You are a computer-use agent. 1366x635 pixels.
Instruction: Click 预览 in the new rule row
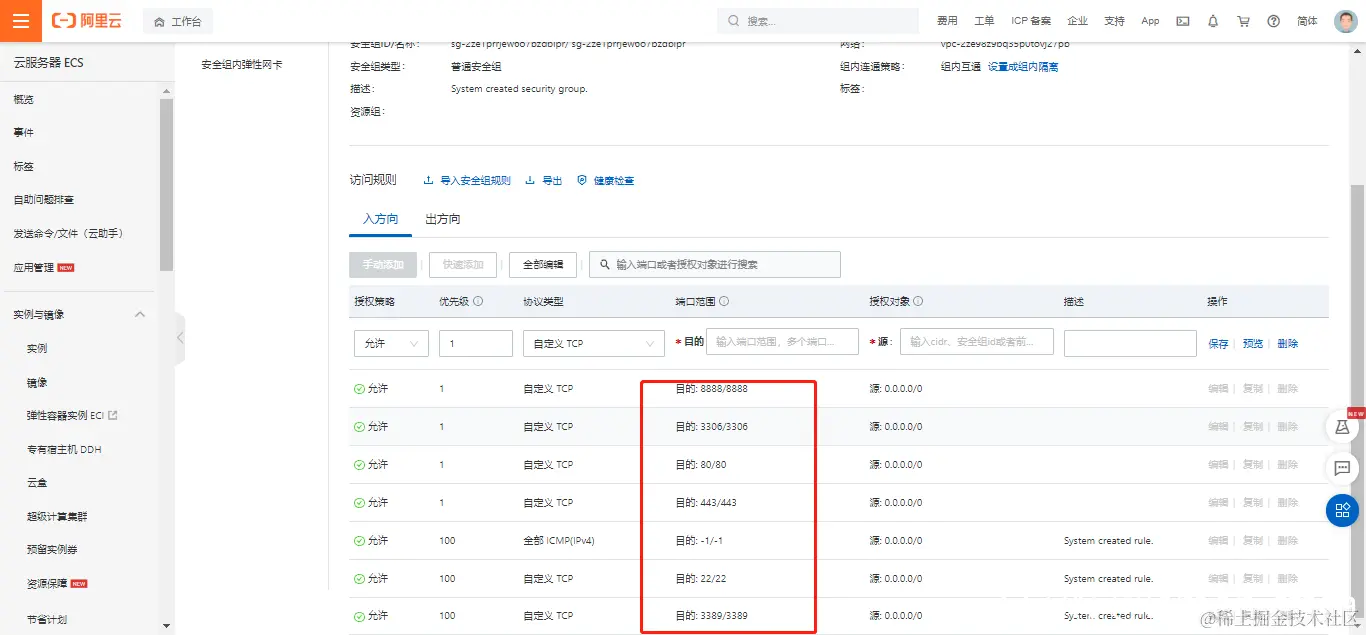click(1253, 343)
